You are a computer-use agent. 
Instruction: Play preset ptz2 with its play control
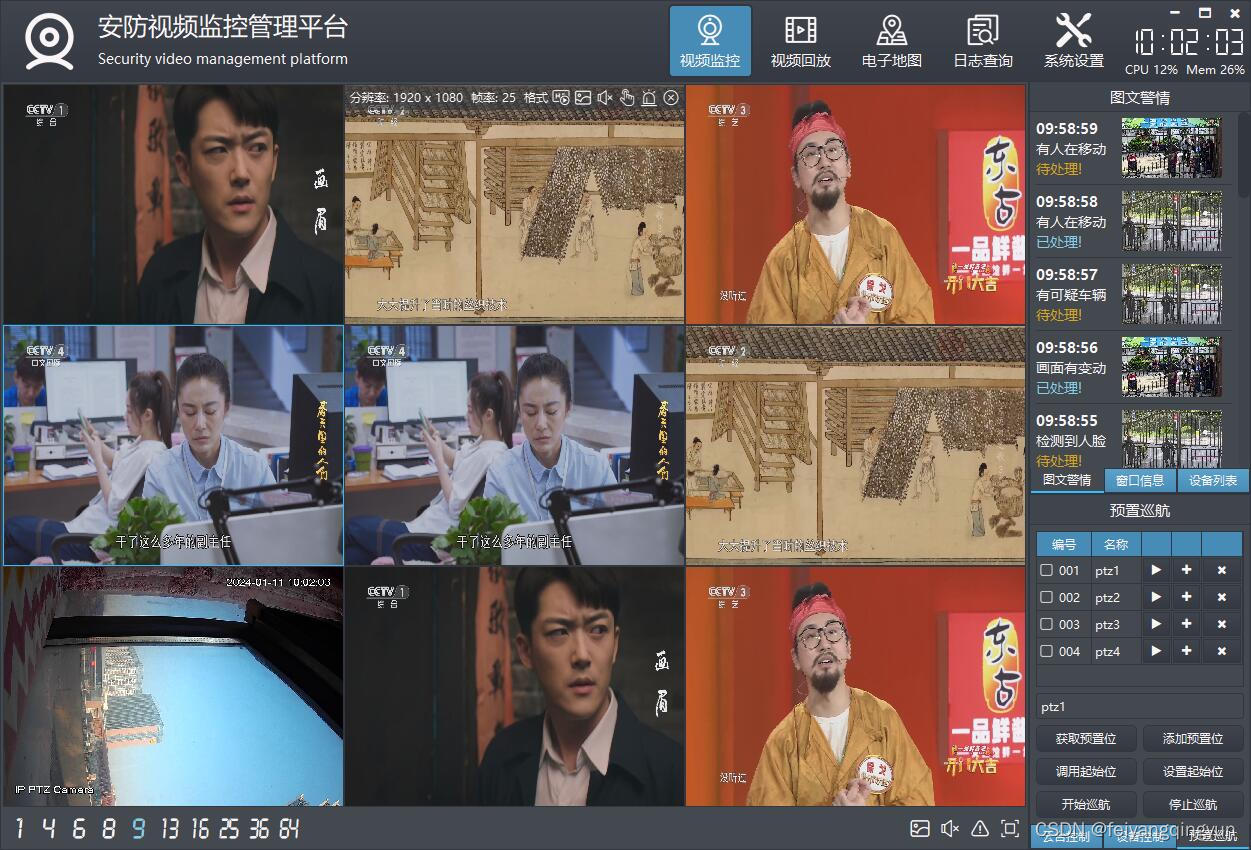(1155, 597)
